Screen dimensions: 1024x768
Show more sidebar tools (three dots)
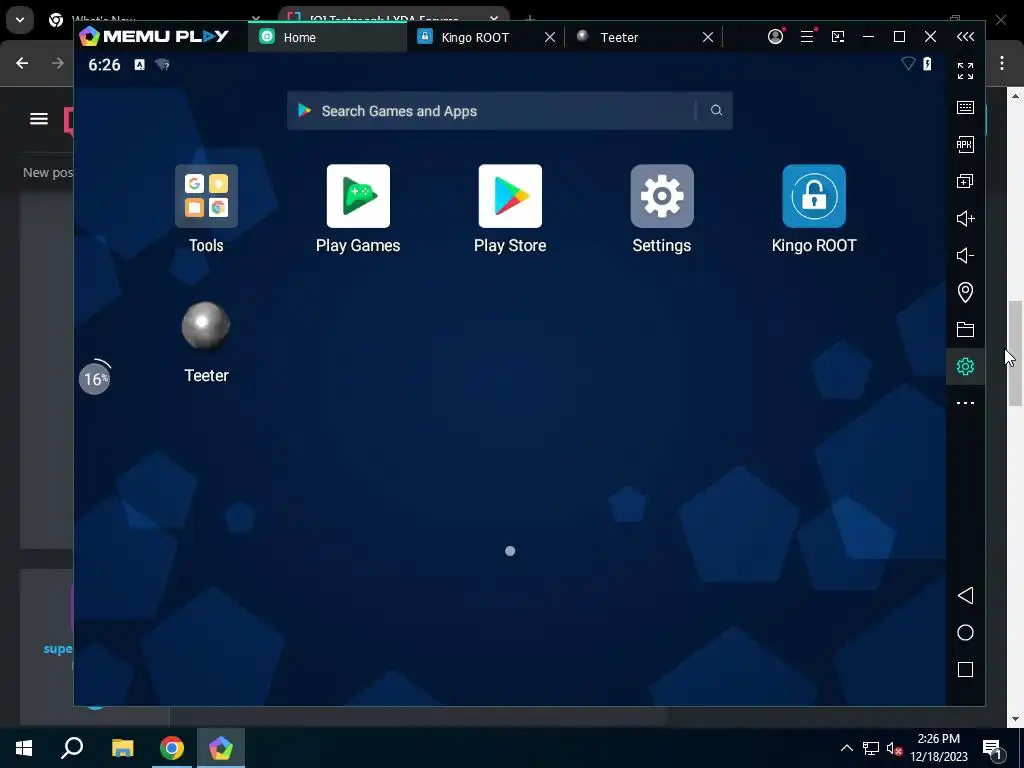point(965,403)
